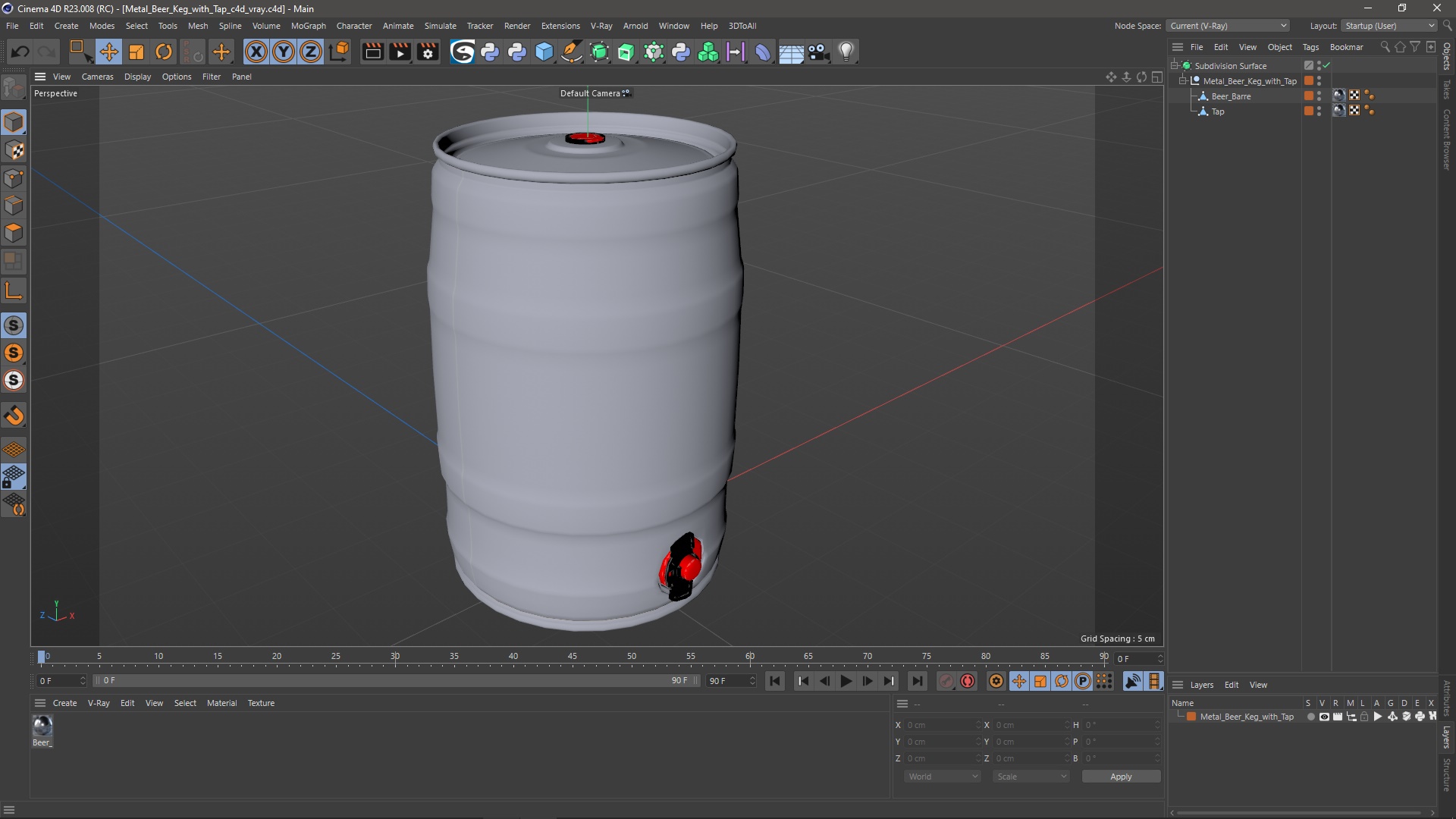Add a Camera object
1456x819 pixels.
coord(818,52)
